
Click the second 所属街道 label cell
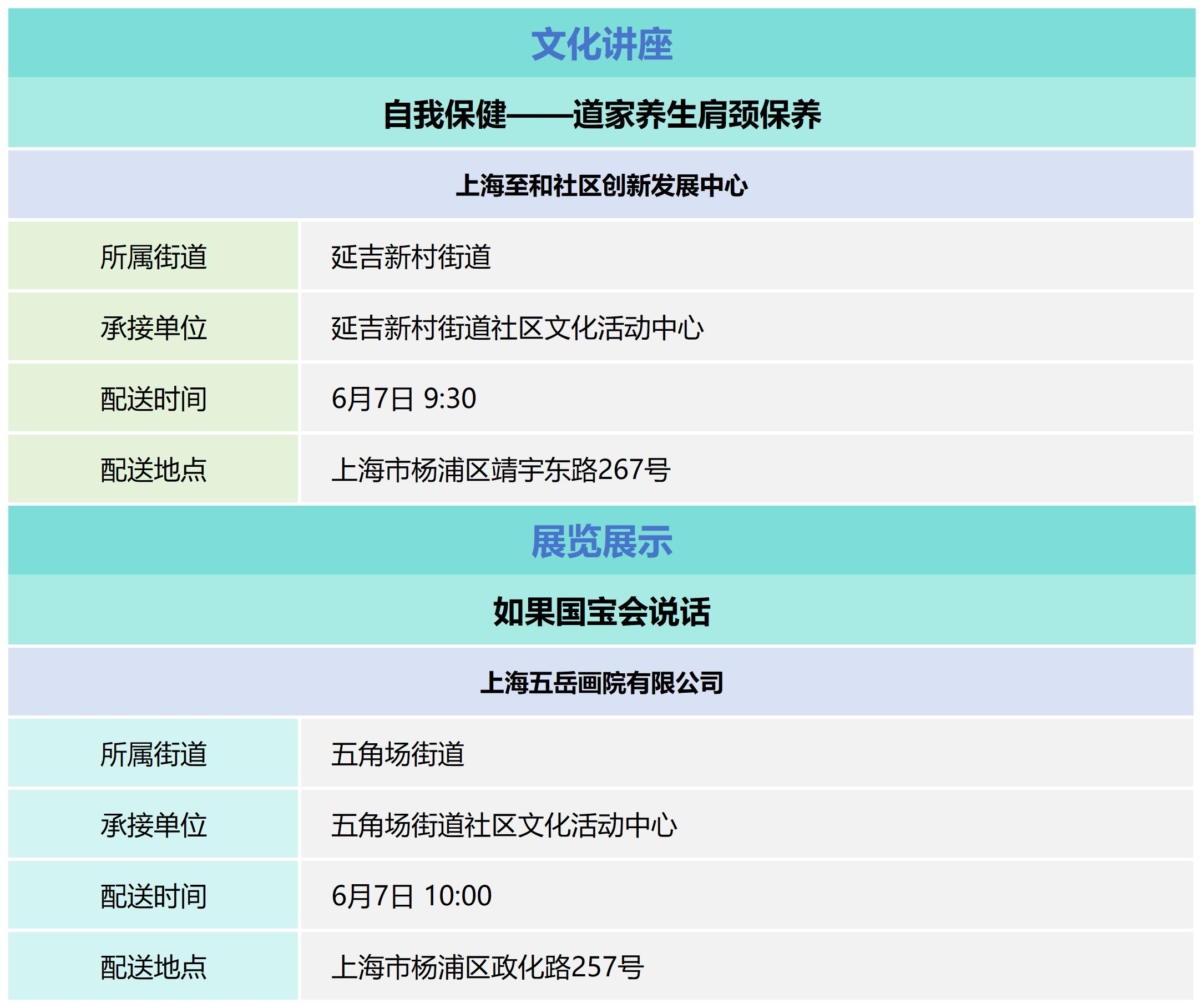point(153,754)
